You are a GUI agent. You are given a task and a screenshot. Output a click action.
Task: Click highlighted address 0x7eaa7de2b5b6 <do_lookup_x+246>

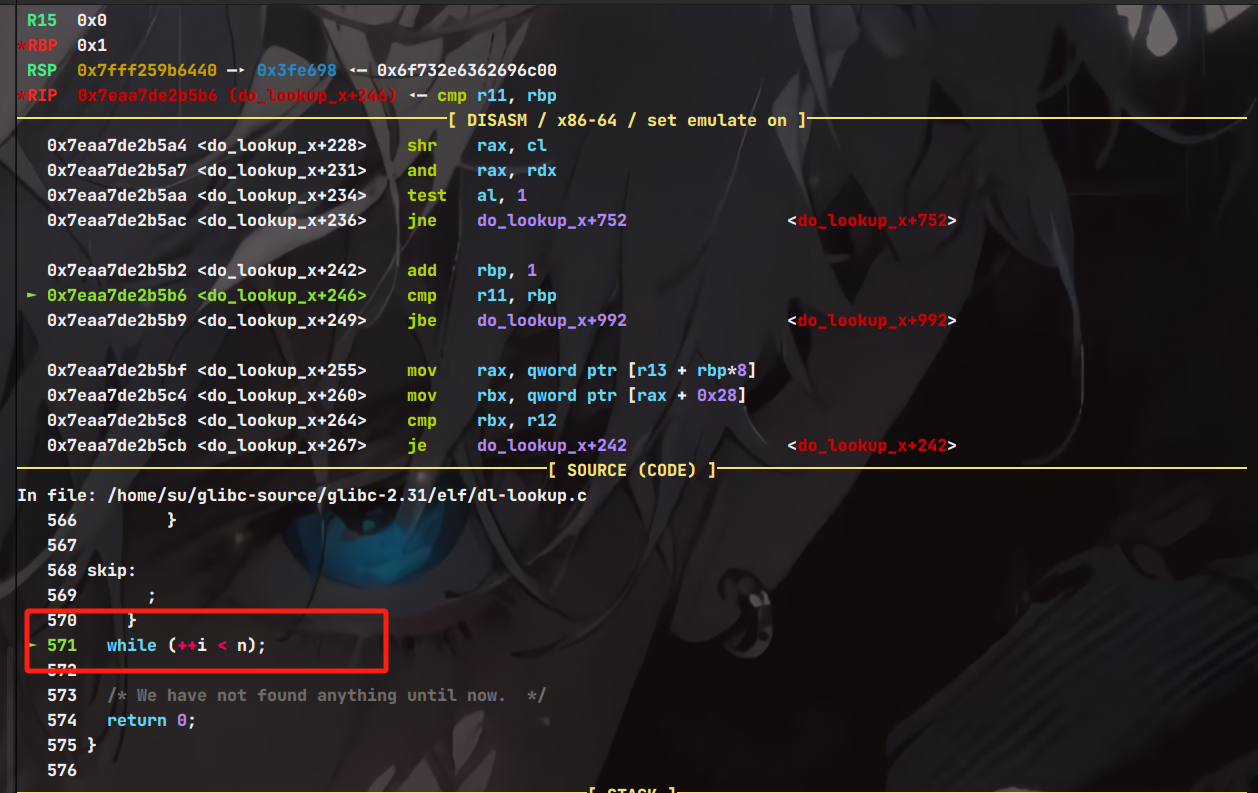(207, 295)
